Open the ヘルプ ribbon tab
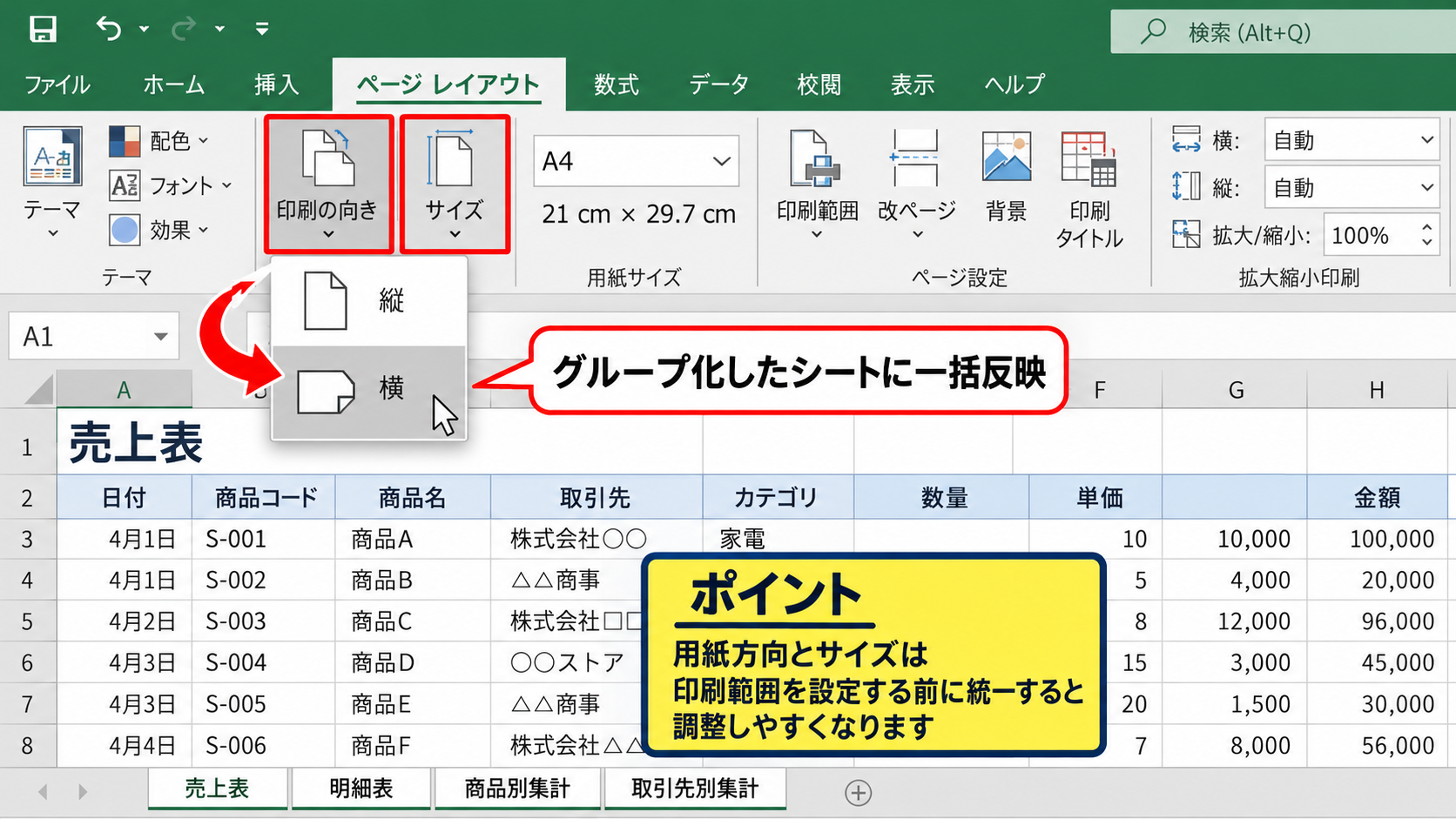Image resolution: width=1456 pixels, height=819 pixels. (x=1014, y=84)
